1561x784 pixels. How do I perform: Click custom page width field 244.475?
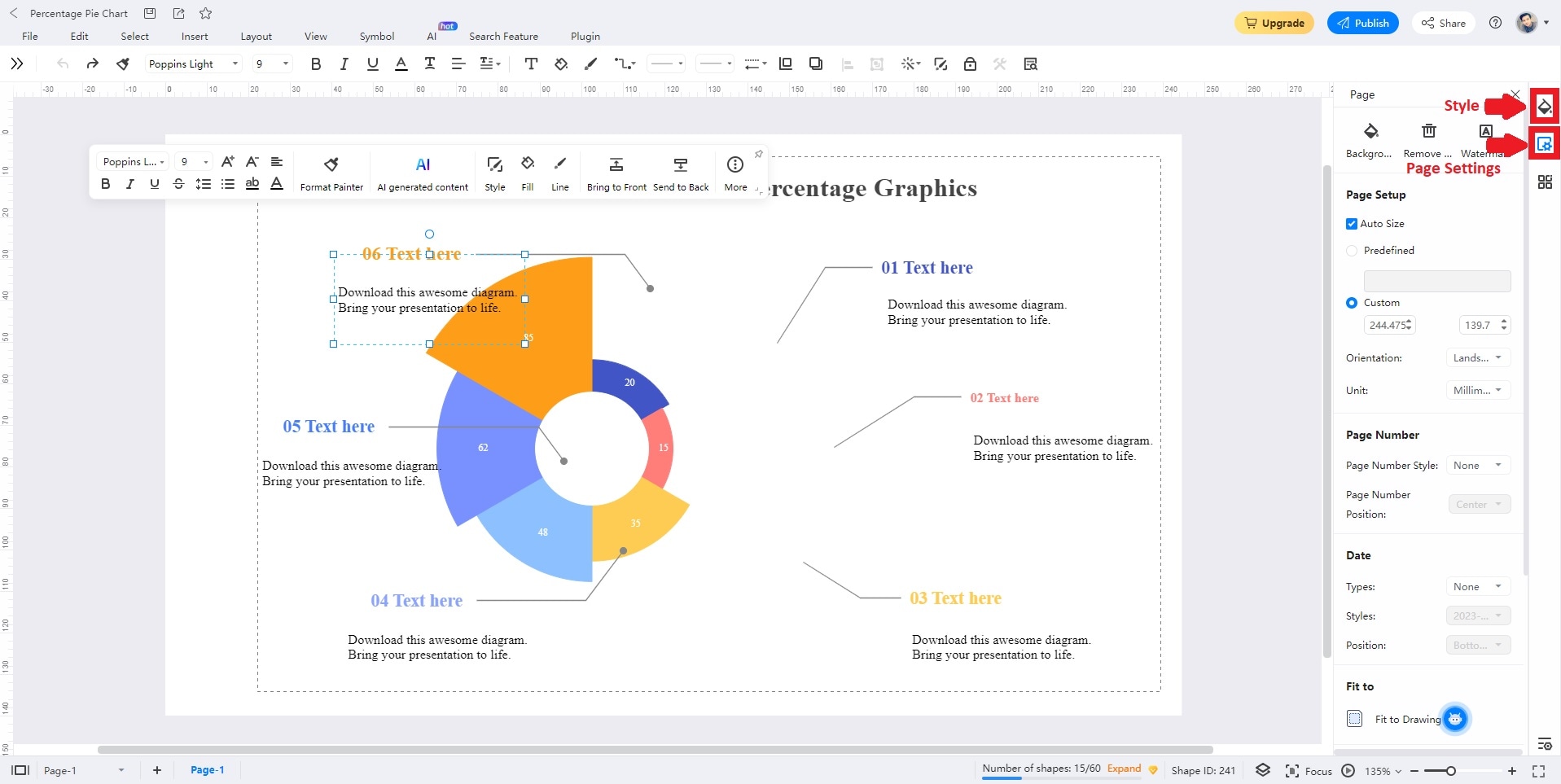[x=1390, y=325]
